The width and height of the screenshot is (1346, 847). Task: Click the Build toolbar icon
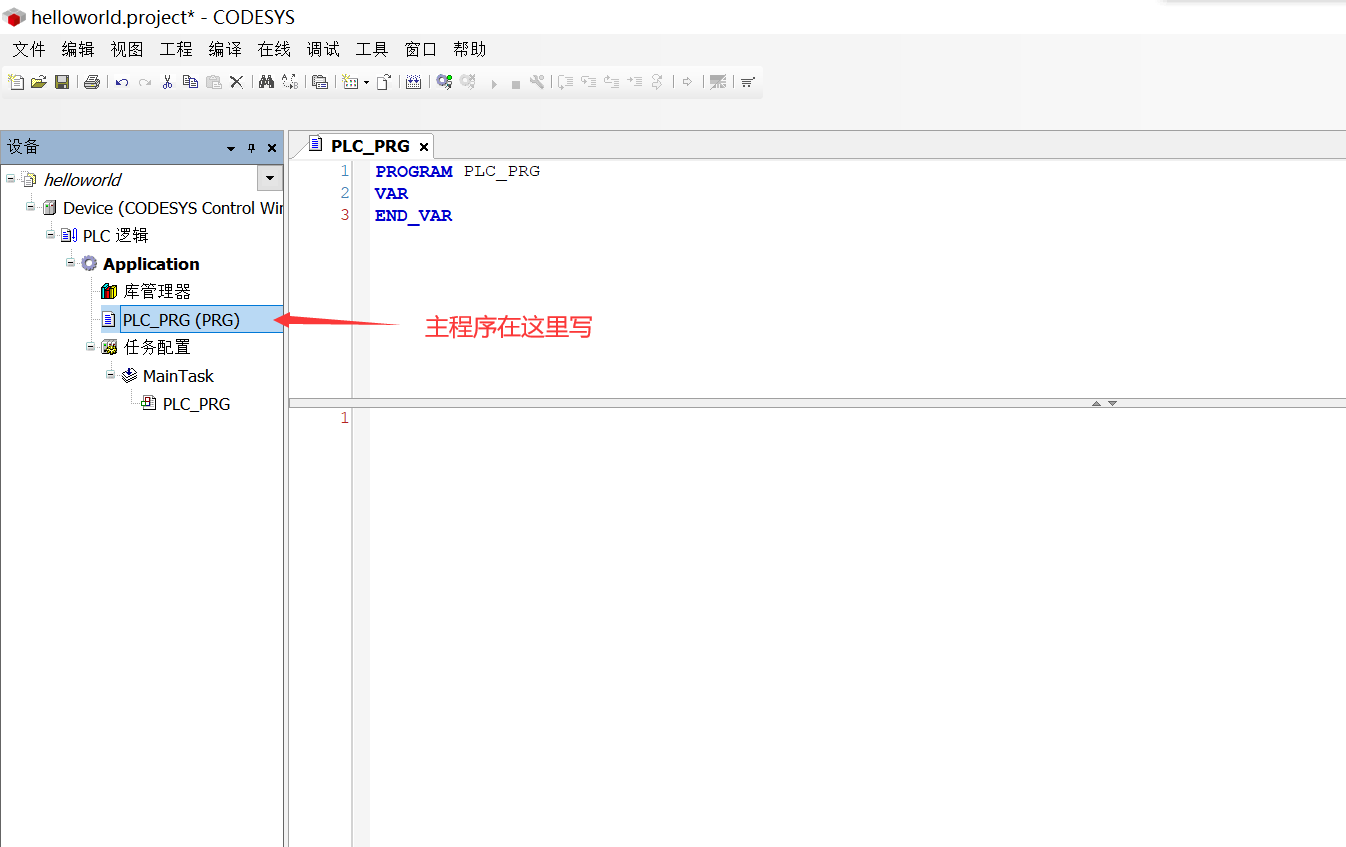tap(414, 81)
